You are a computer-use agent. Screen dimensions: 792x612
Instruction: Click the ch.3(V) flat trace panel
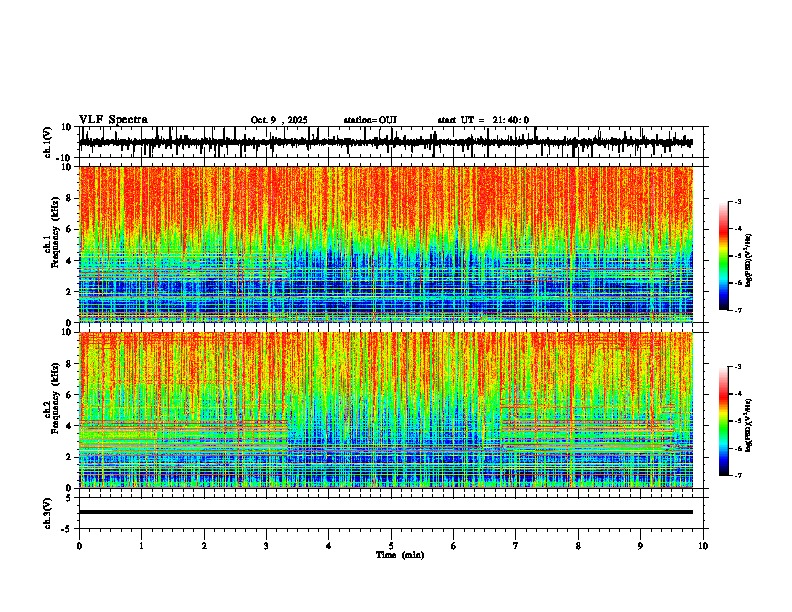393,513
